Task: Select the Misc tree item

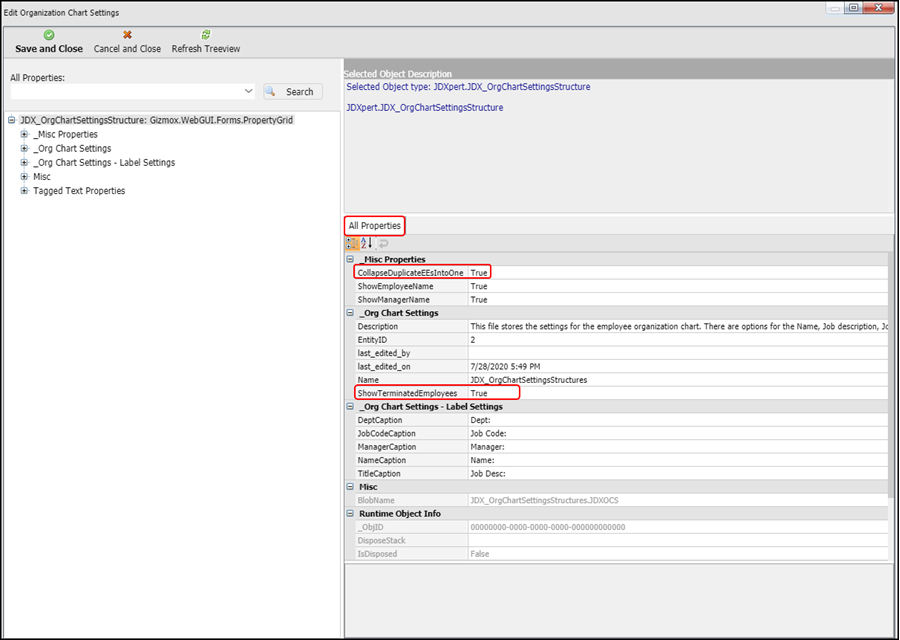Action: [41, 176]
